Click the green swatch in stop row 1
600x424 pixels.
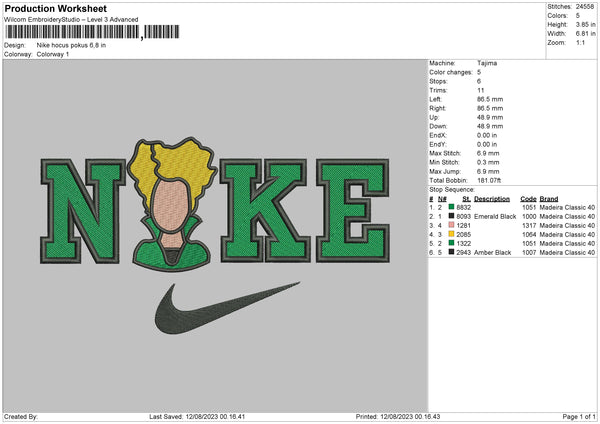452,207
